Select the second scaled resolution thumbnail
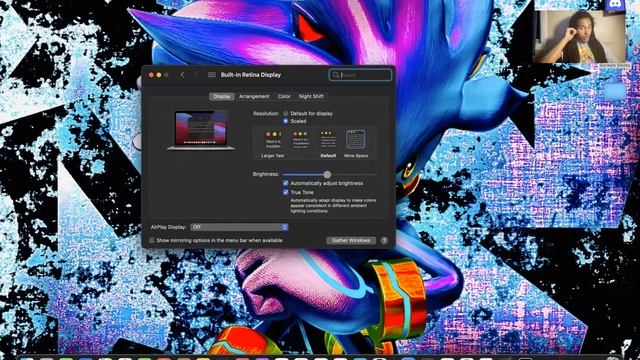The width and height of the screenshot is (640, 360). pyautogui.click(x=300, y=140)
